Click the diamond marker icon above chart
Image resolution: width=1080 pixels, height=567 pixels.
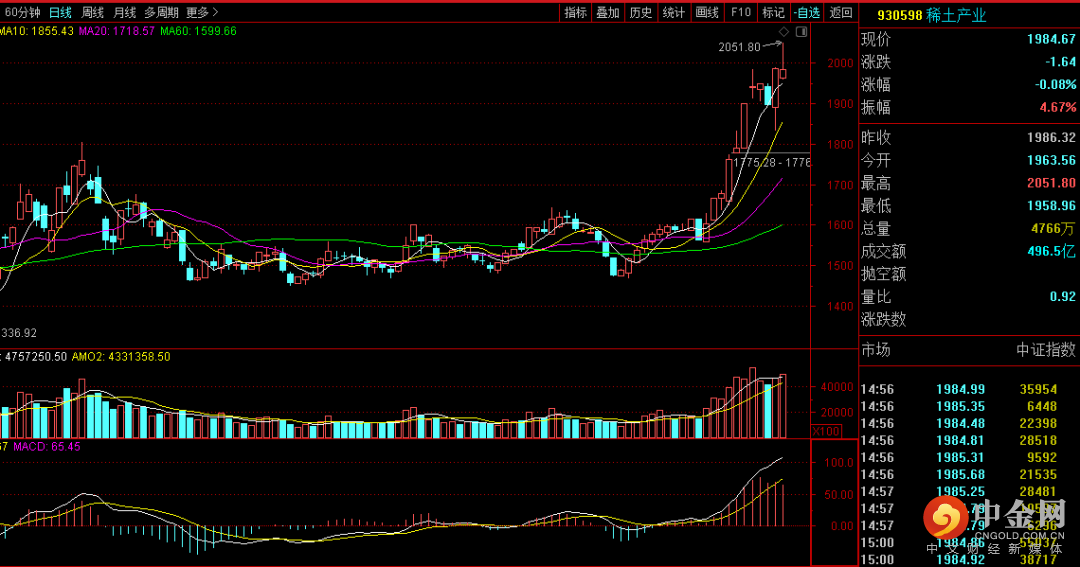click(x=784, y=32)
